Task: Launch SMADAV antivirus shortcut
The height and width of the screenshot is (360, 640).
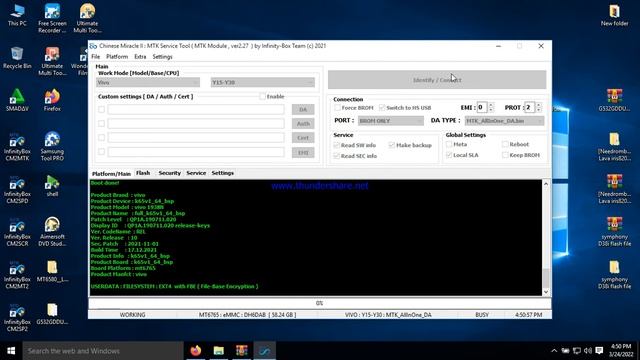Action: [17, 100]
